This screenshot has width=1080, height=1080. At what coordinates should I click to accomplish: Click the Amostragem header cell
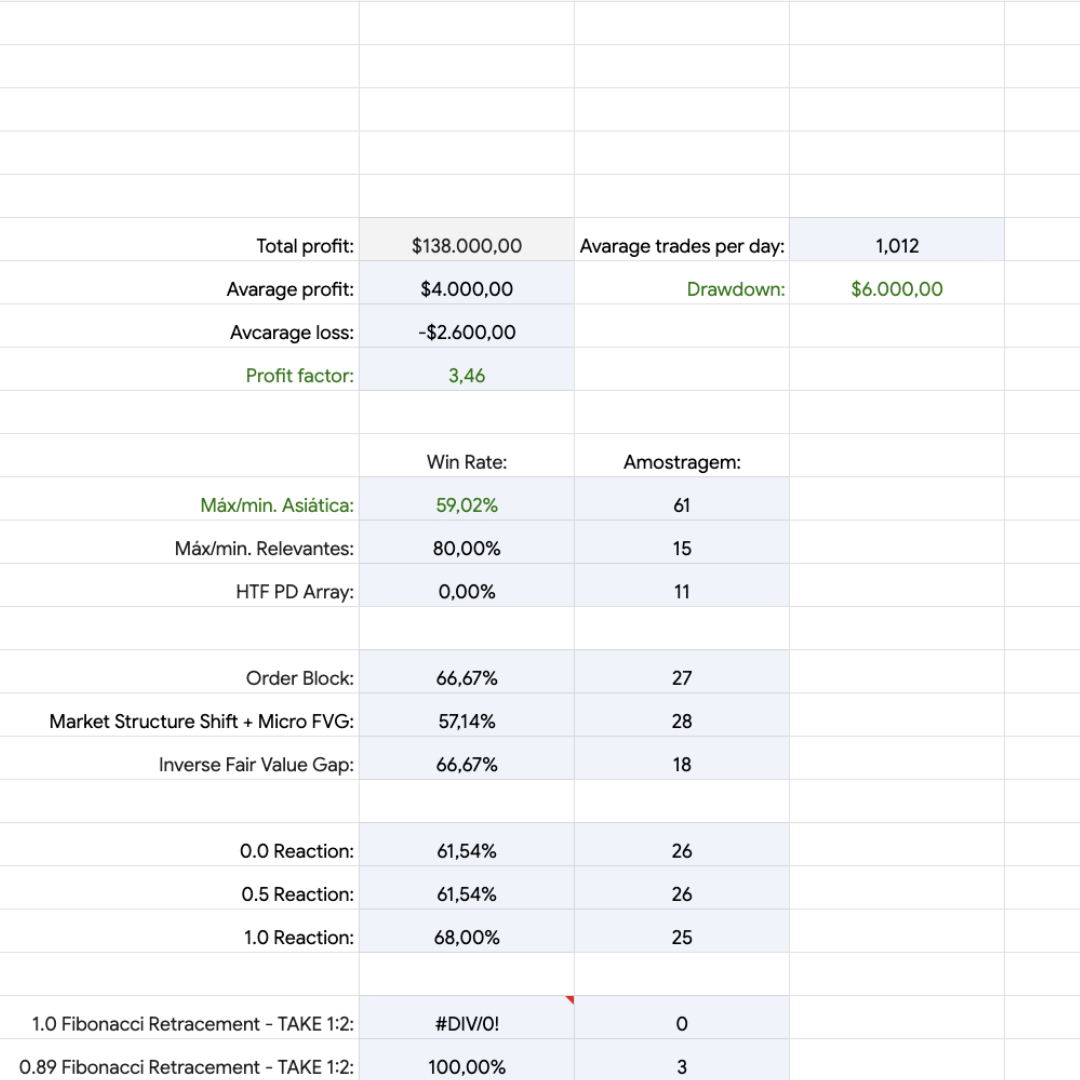[x=681, y=462]
